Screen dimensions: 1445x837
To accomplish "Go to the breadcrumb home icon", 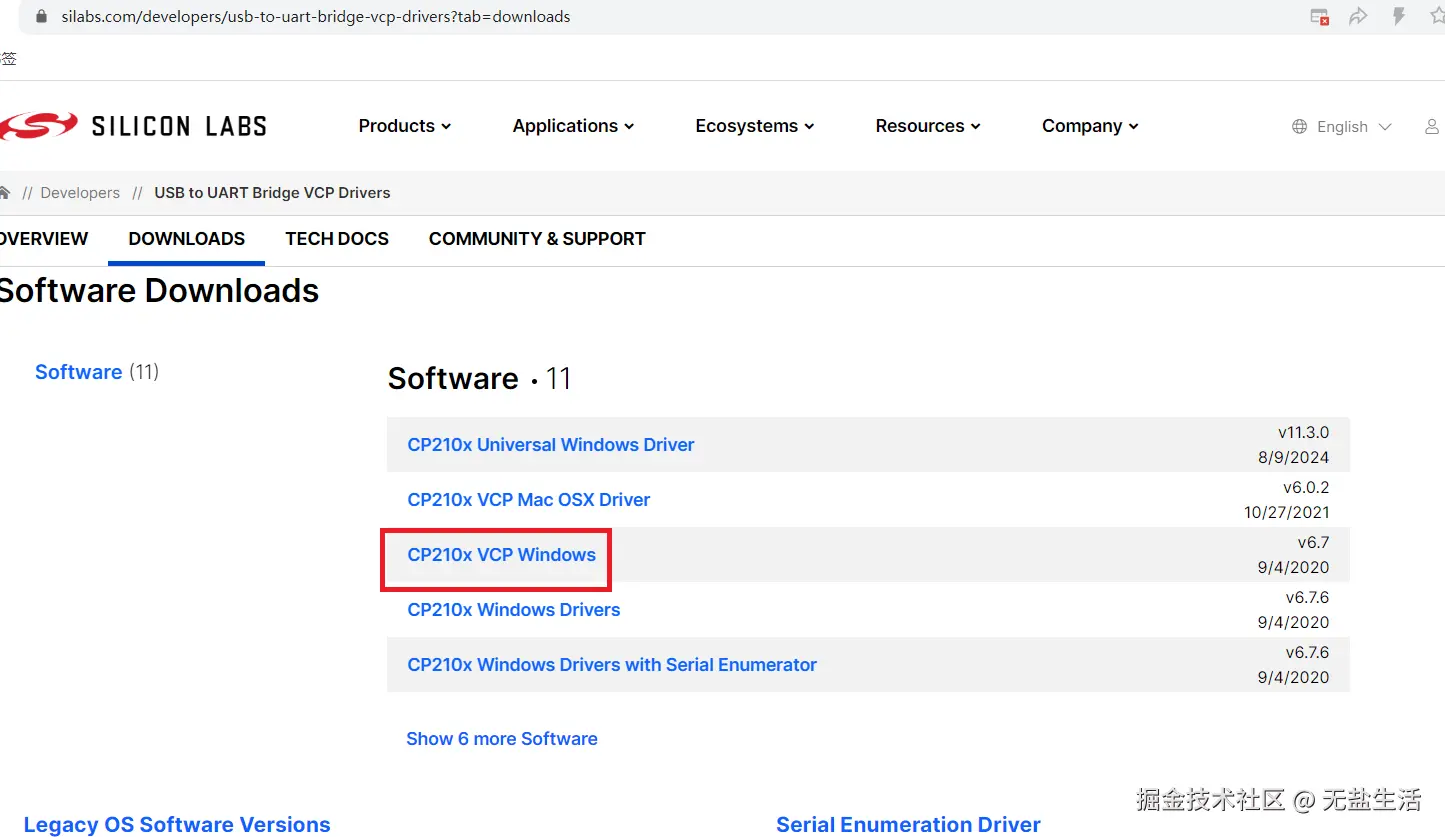I will tap(5, 192).
